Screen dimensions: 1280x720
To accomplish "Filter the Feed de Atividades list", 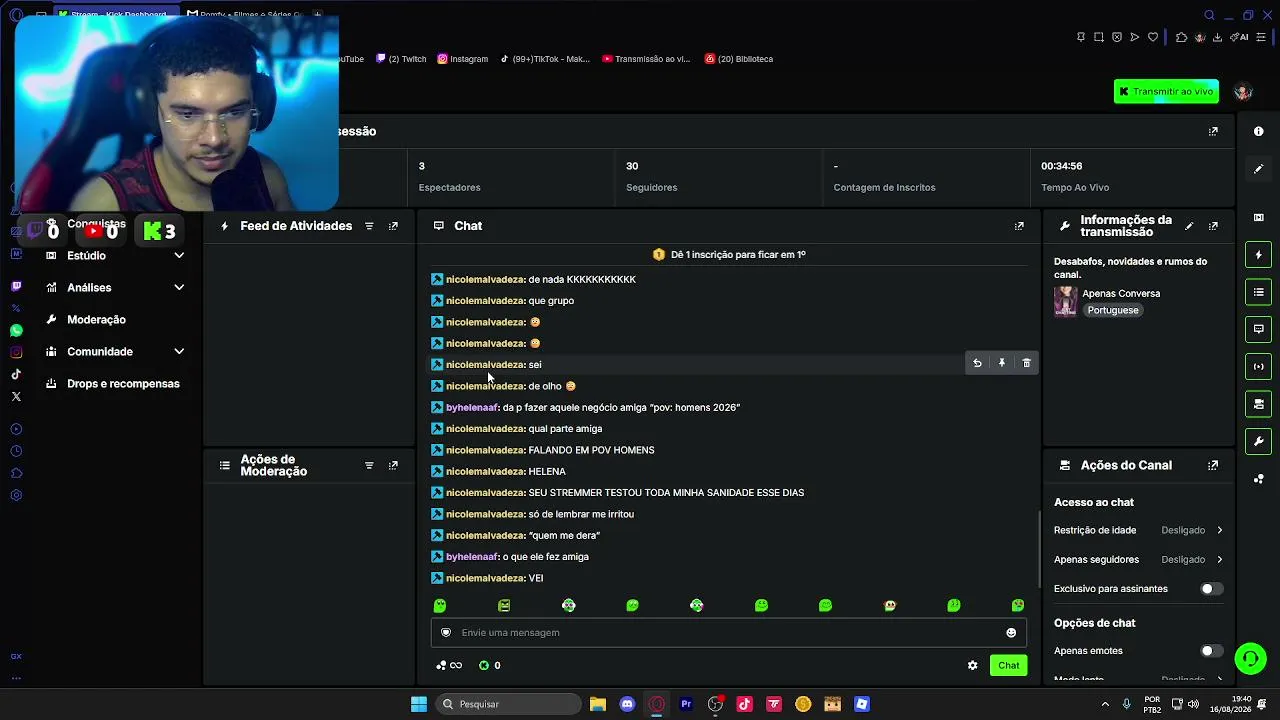I will 369,226.
